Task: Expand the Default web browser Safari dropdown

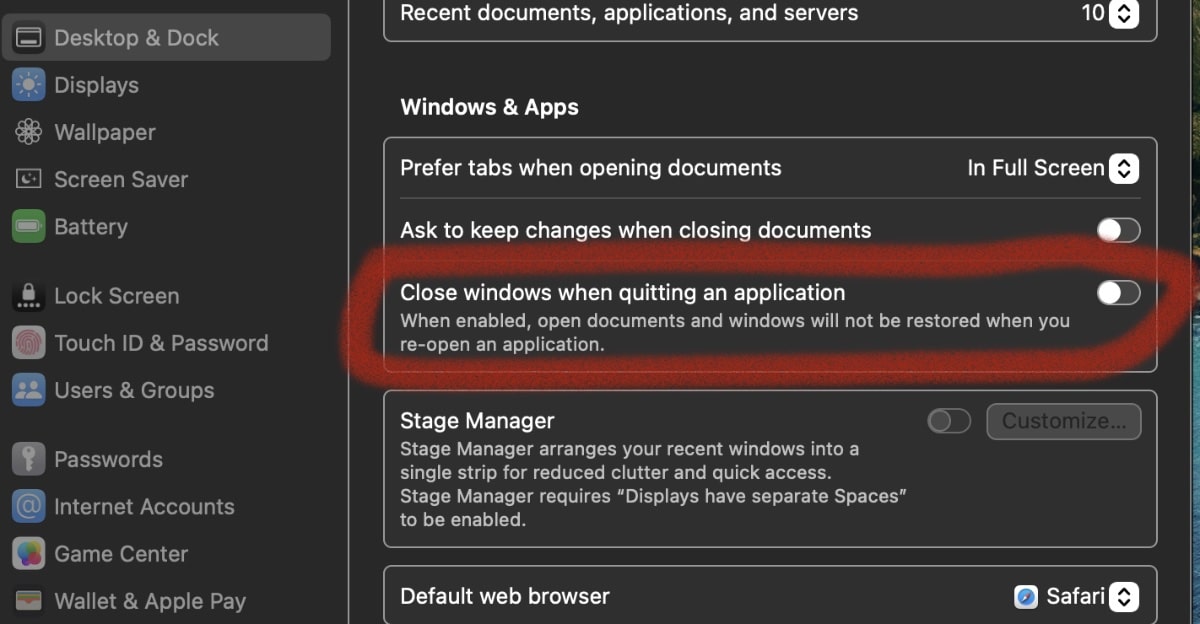Action: 1124,597
